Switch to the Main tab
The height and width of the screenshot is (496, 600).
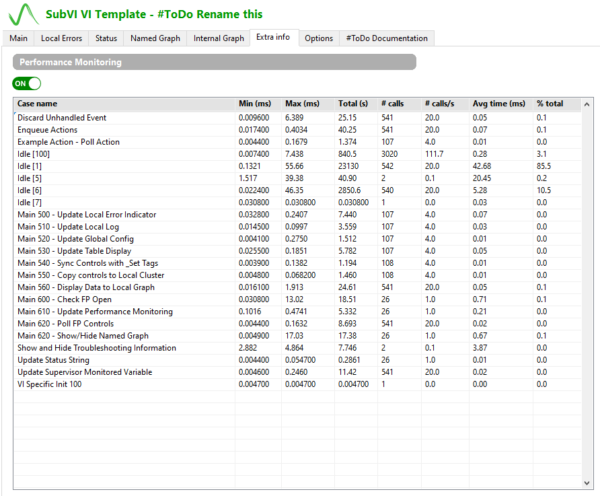pyautogui.click(x=19, y=38)
